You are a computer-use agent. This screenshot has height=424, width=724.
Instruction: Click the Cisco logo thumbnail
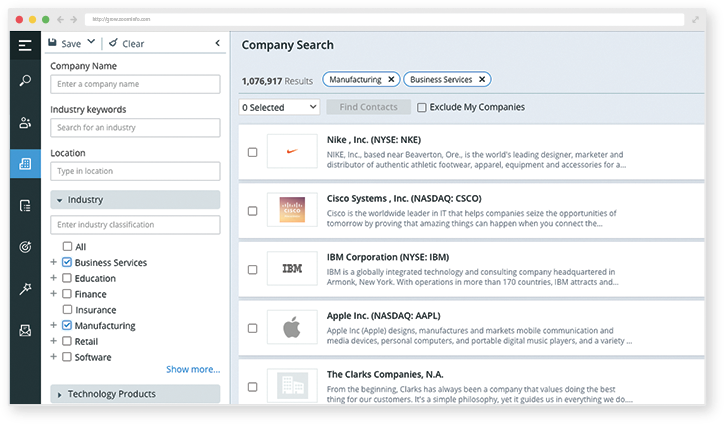click(x=292, y=210)
